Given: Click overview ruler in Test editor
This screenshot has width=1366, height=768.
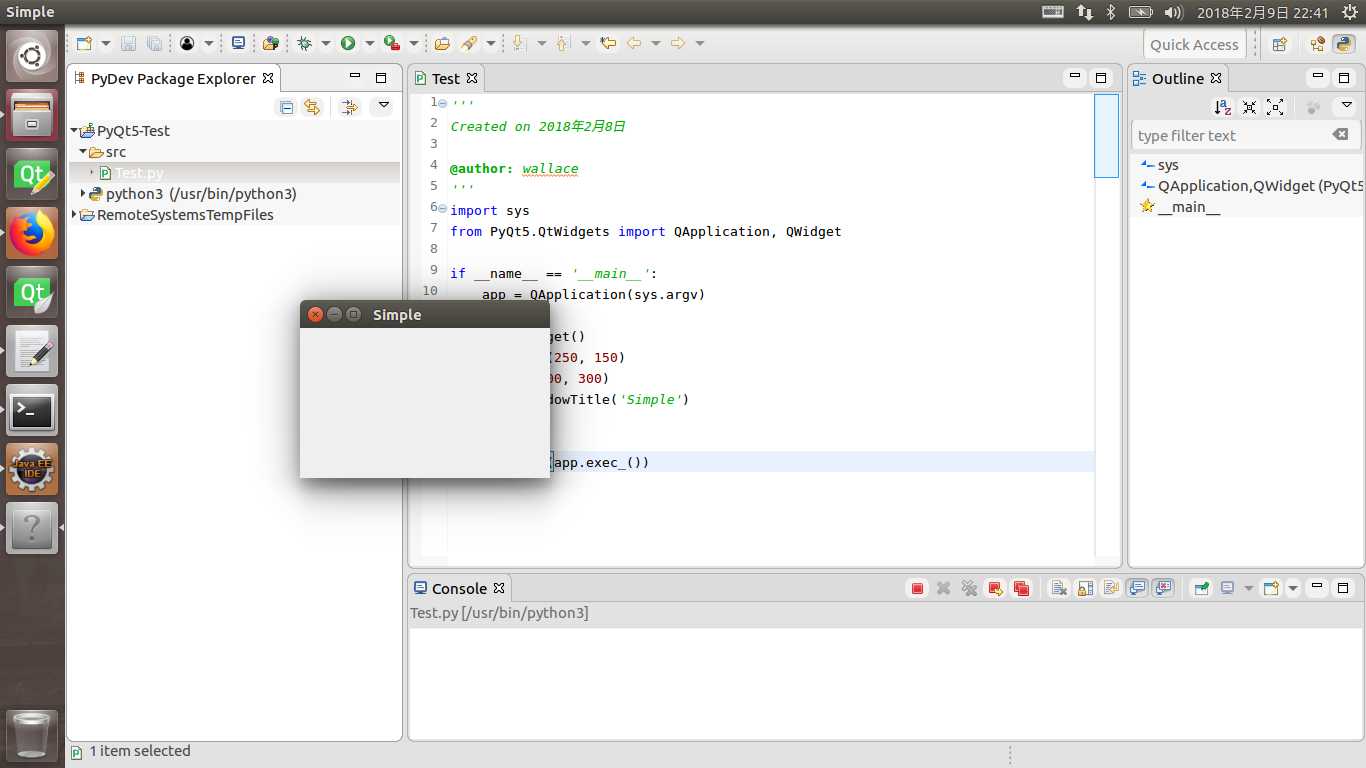Looking at the screenshot, I should [x=1106, y=325].
